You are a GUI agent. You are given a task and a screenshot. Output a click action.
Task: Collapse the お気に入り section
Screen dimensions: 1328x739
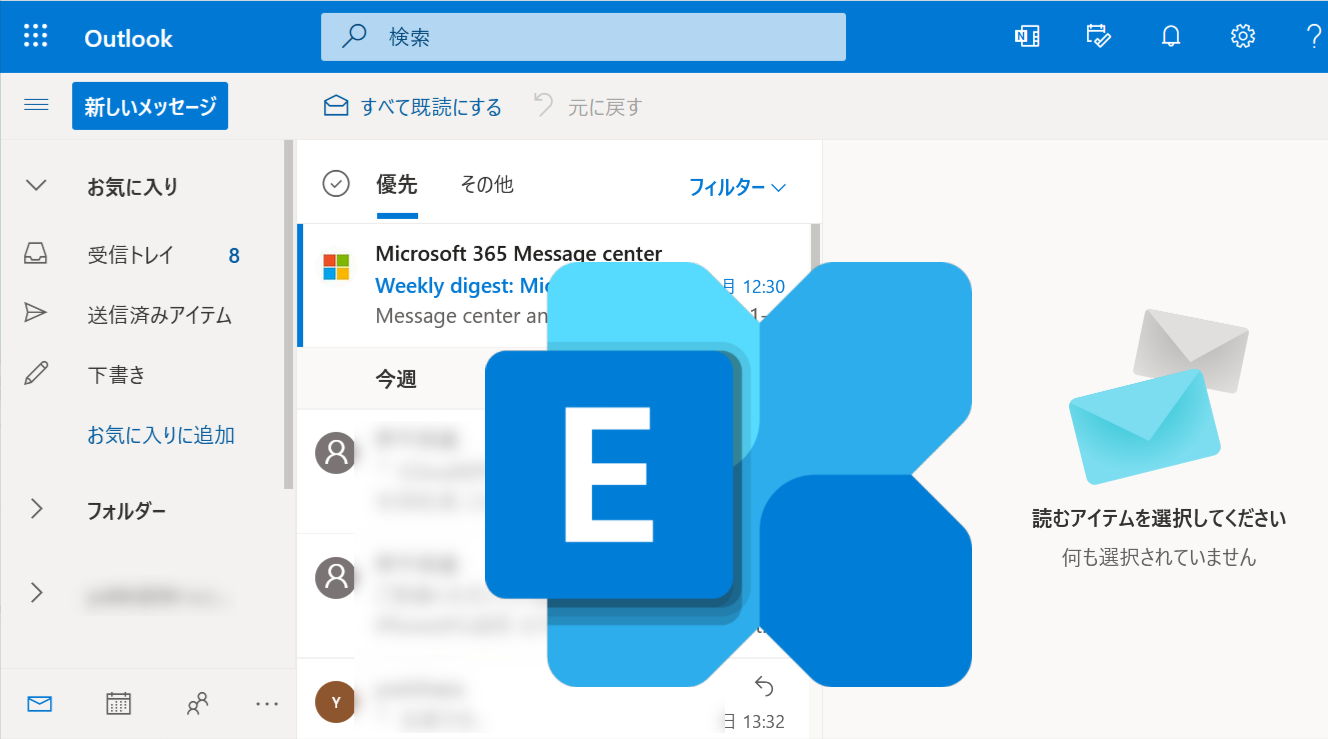pos(36,186)
